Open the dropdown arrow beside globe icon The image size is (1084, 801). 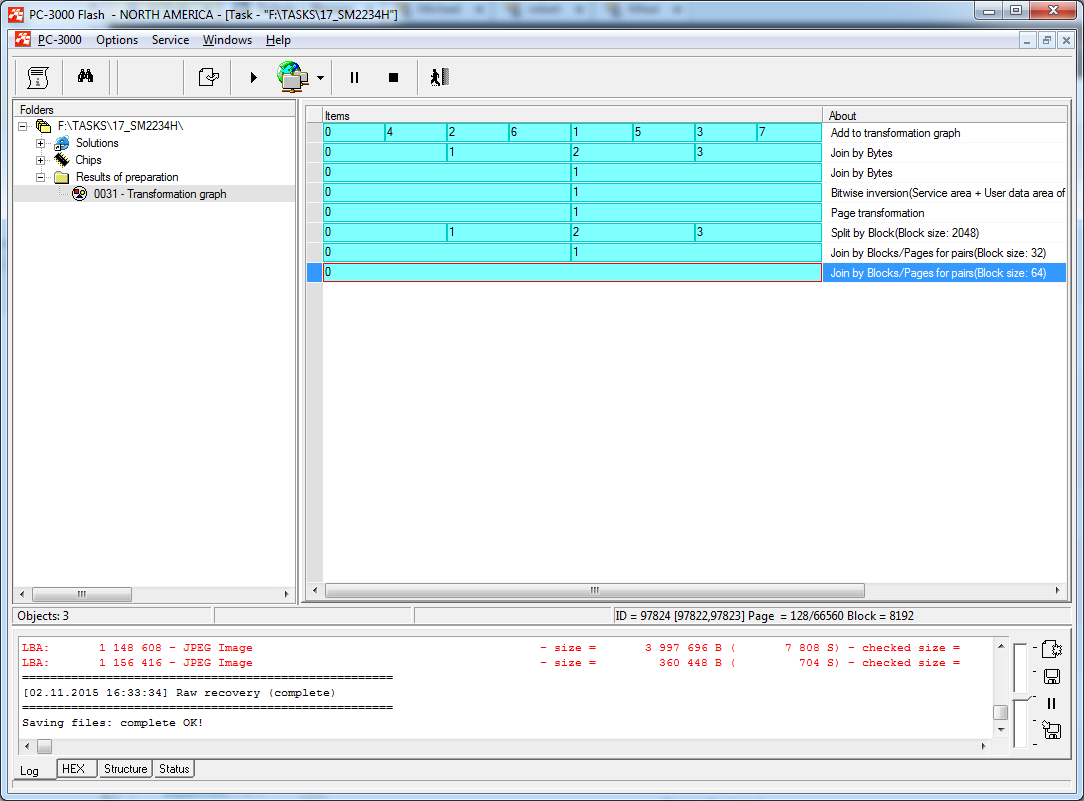click(x=319, y=78)
